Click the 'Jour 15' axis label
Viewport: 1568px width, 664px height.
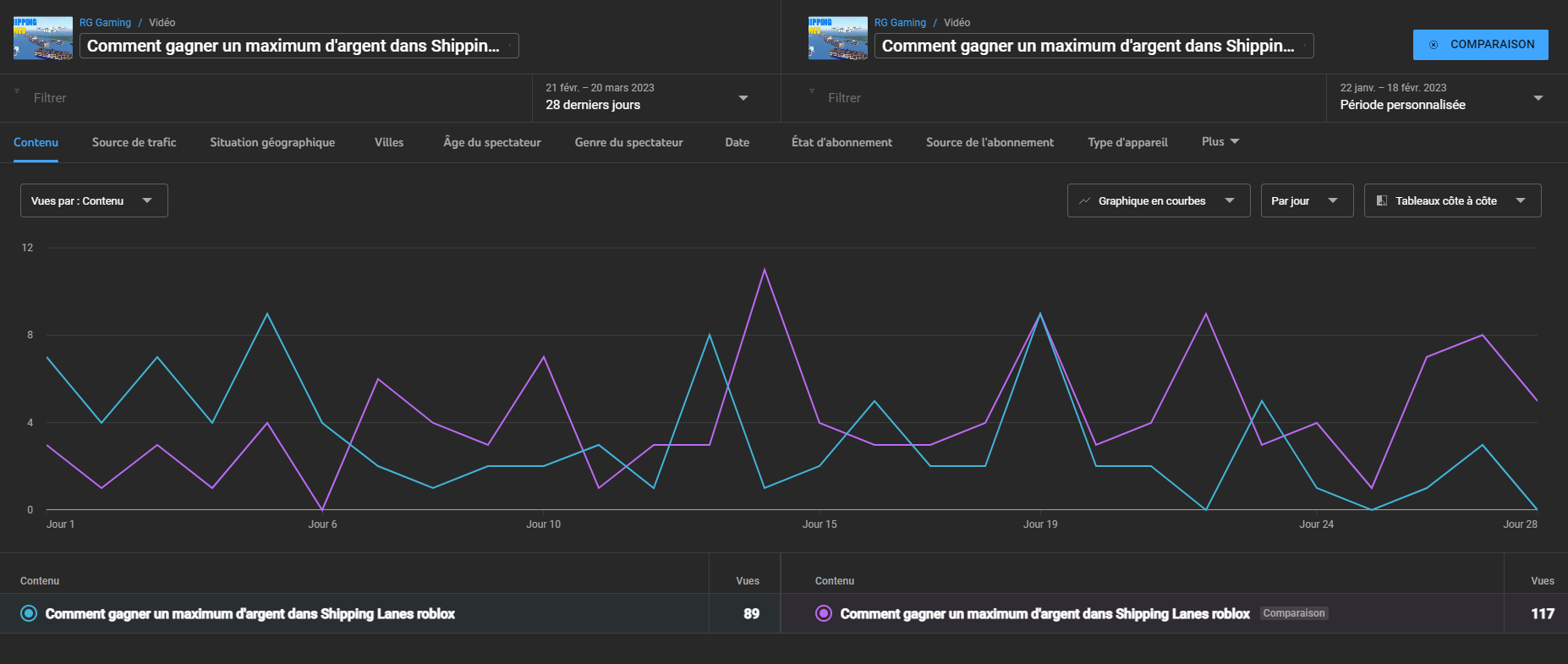tap(820, 524)
